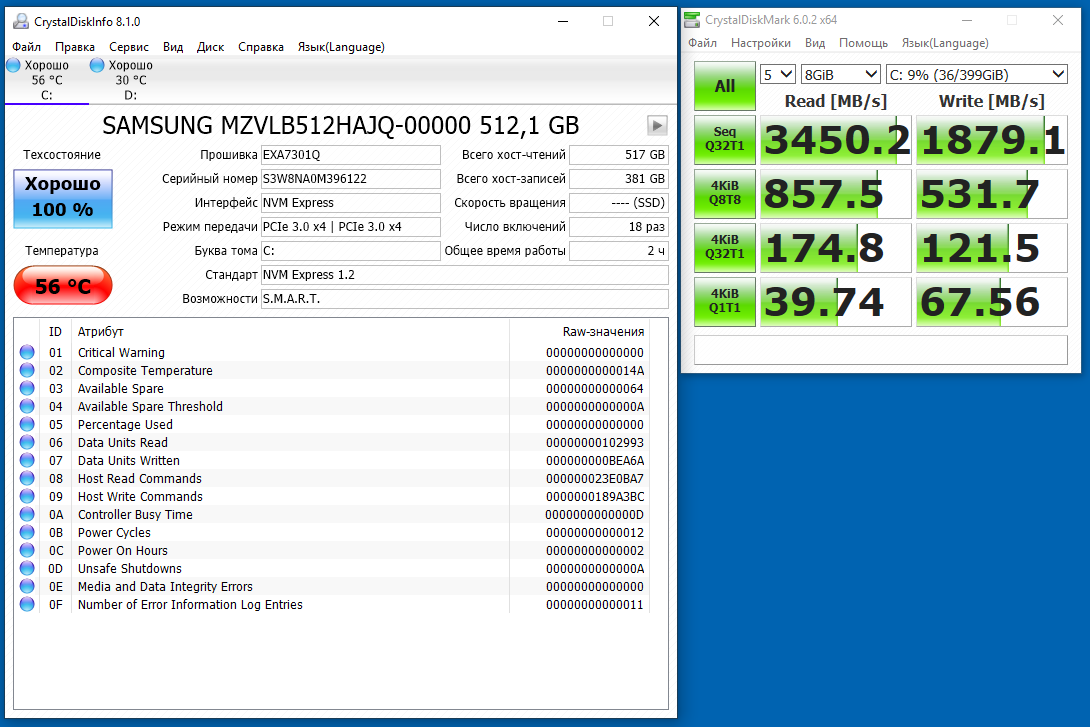Open Диск menu in CrystalDiskInfo
This screenshot has width=1090, height=727.
tap(210, 47)
